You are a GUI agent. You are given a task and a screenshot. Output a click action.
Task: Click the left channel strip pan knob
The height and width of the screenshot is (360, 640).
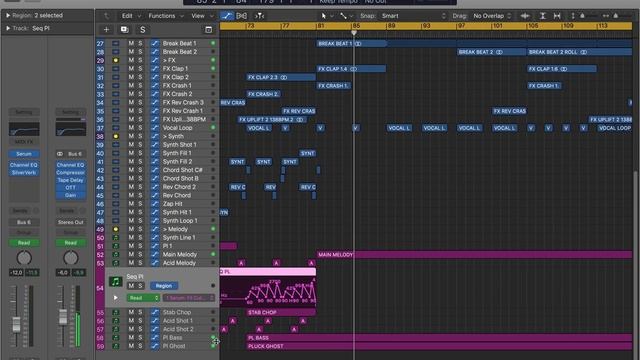(x=24, y=258)
